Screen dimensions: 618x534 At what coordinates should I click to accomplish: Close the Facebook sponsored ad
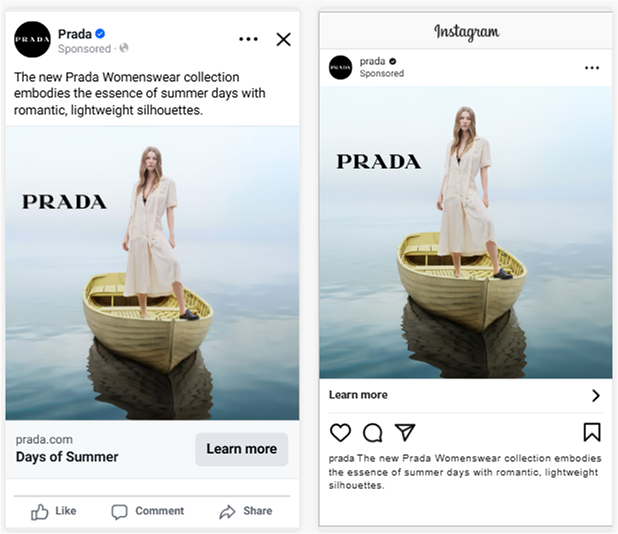tap(283, 39)
